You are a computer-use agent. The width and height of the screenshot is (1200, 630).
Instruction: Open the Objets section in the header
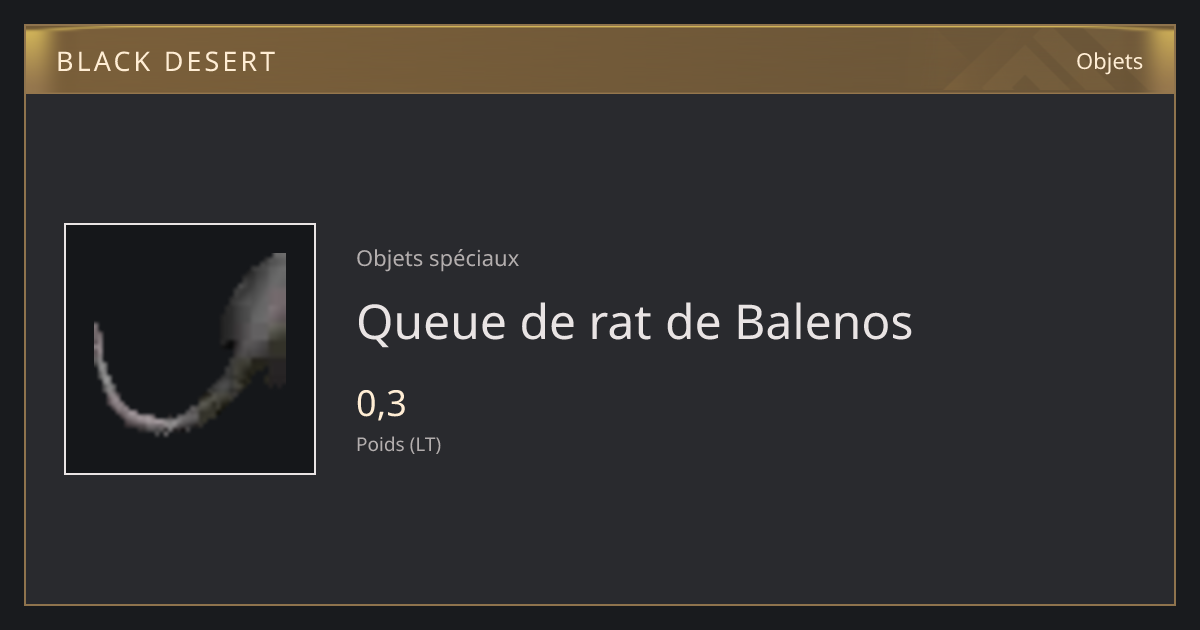tap(1109, 61)
